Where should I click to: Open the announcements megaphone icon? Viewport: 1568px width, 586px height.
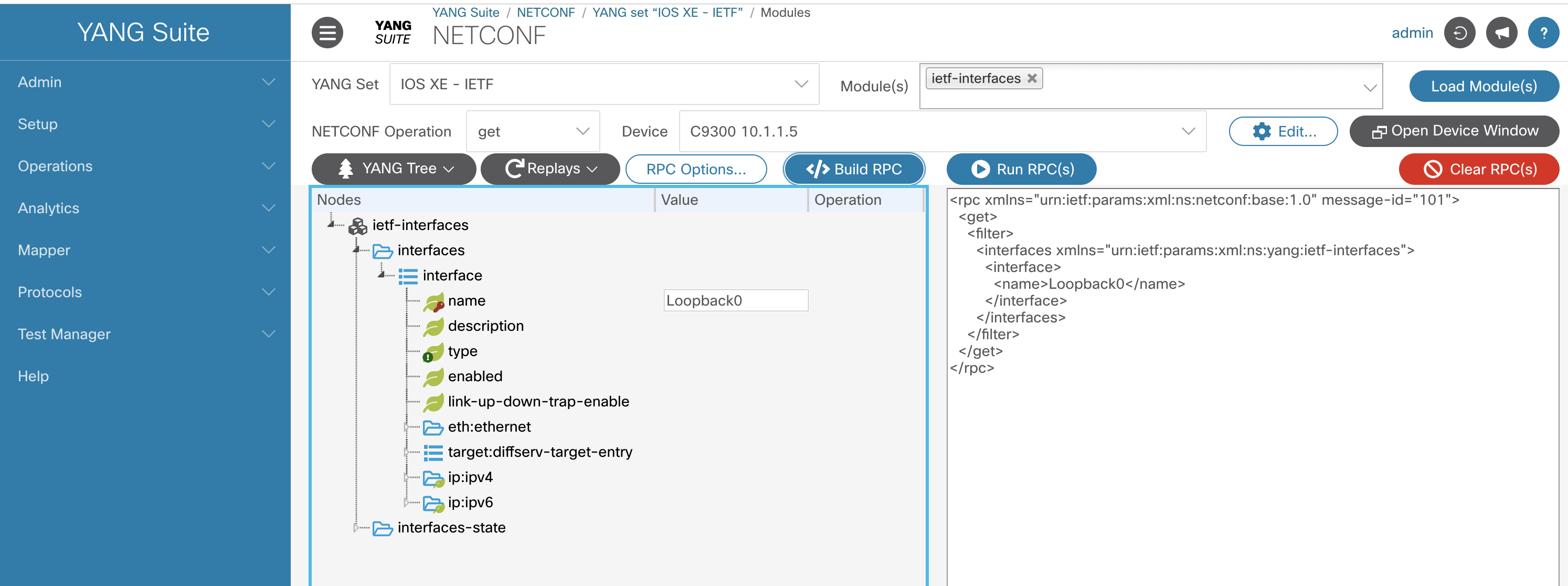click(x=1501, y=33)
